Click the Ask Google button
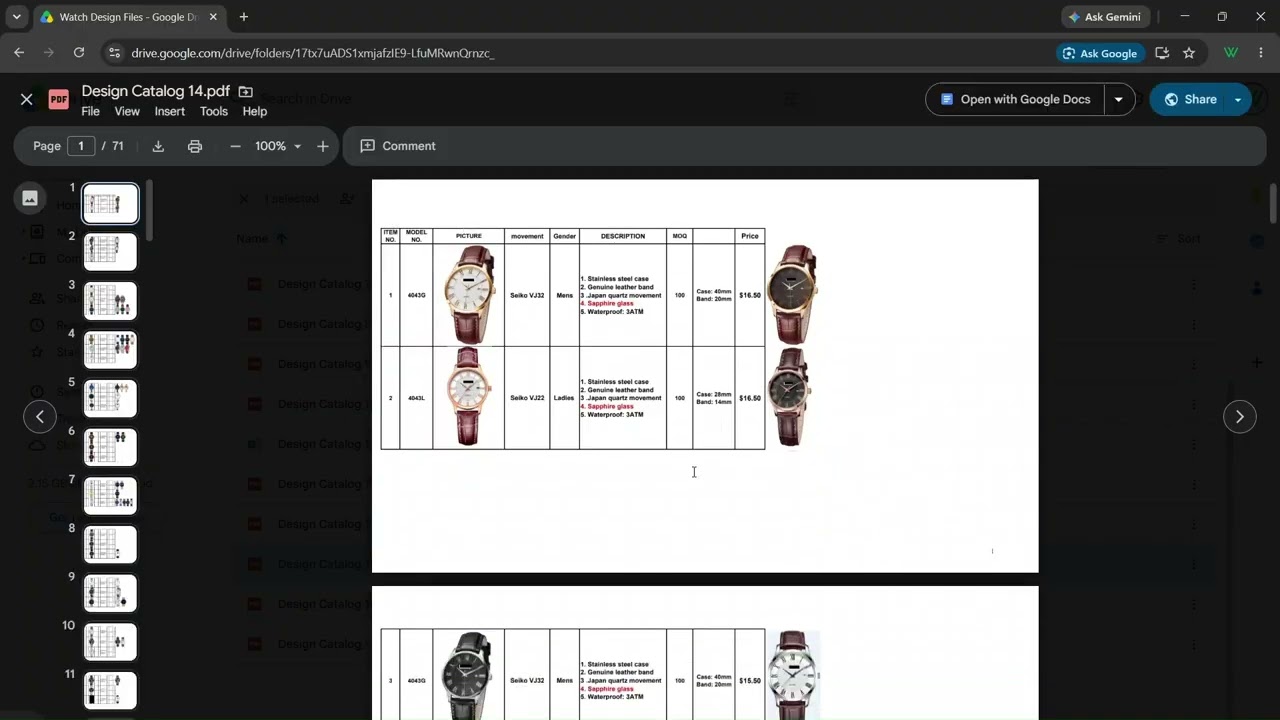 tap(1100, 53)
